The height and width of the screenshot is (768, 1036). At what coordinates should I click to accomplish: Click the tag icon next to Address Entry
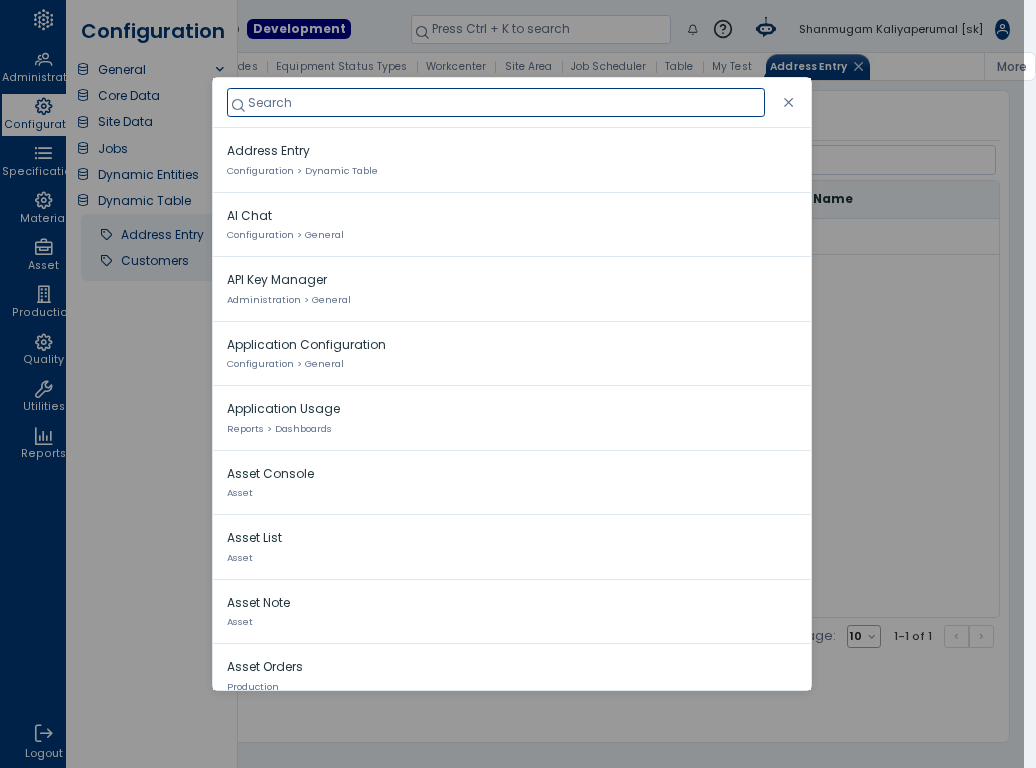106,234
